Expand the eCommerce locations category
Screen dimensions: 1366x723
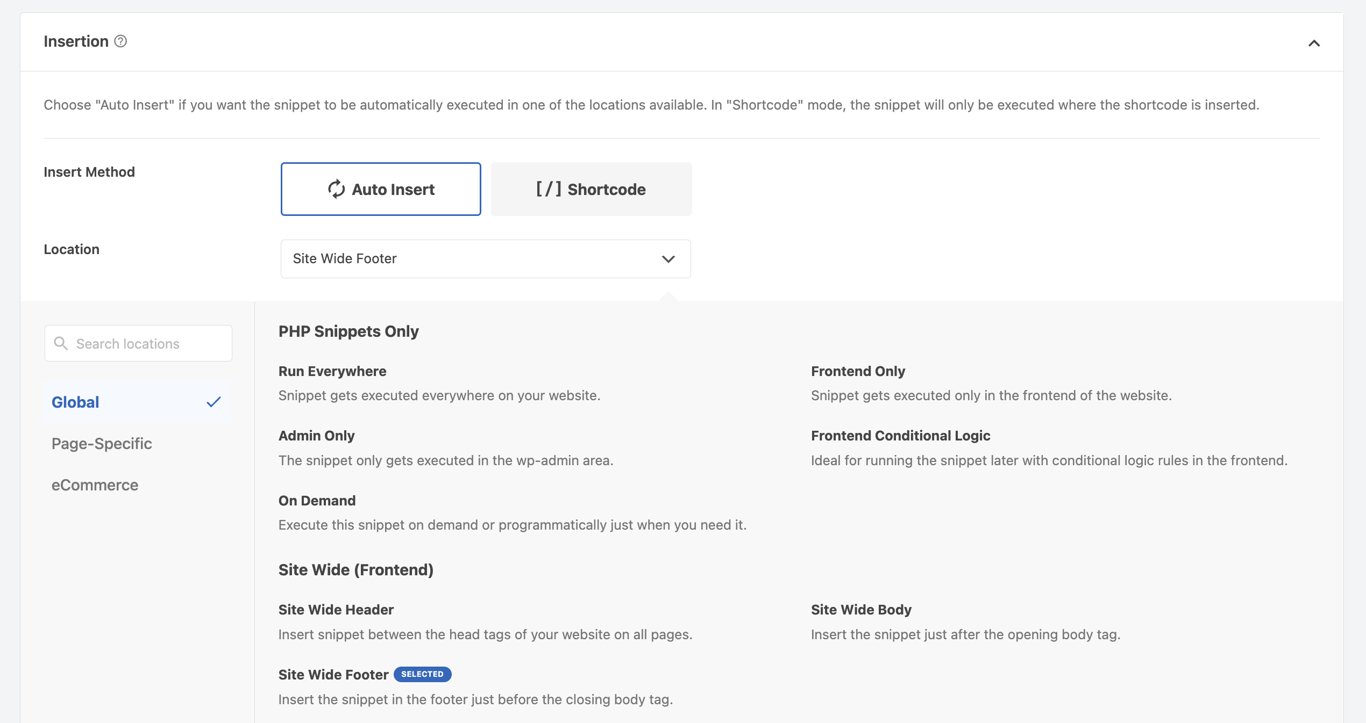[x=95, y=484]
